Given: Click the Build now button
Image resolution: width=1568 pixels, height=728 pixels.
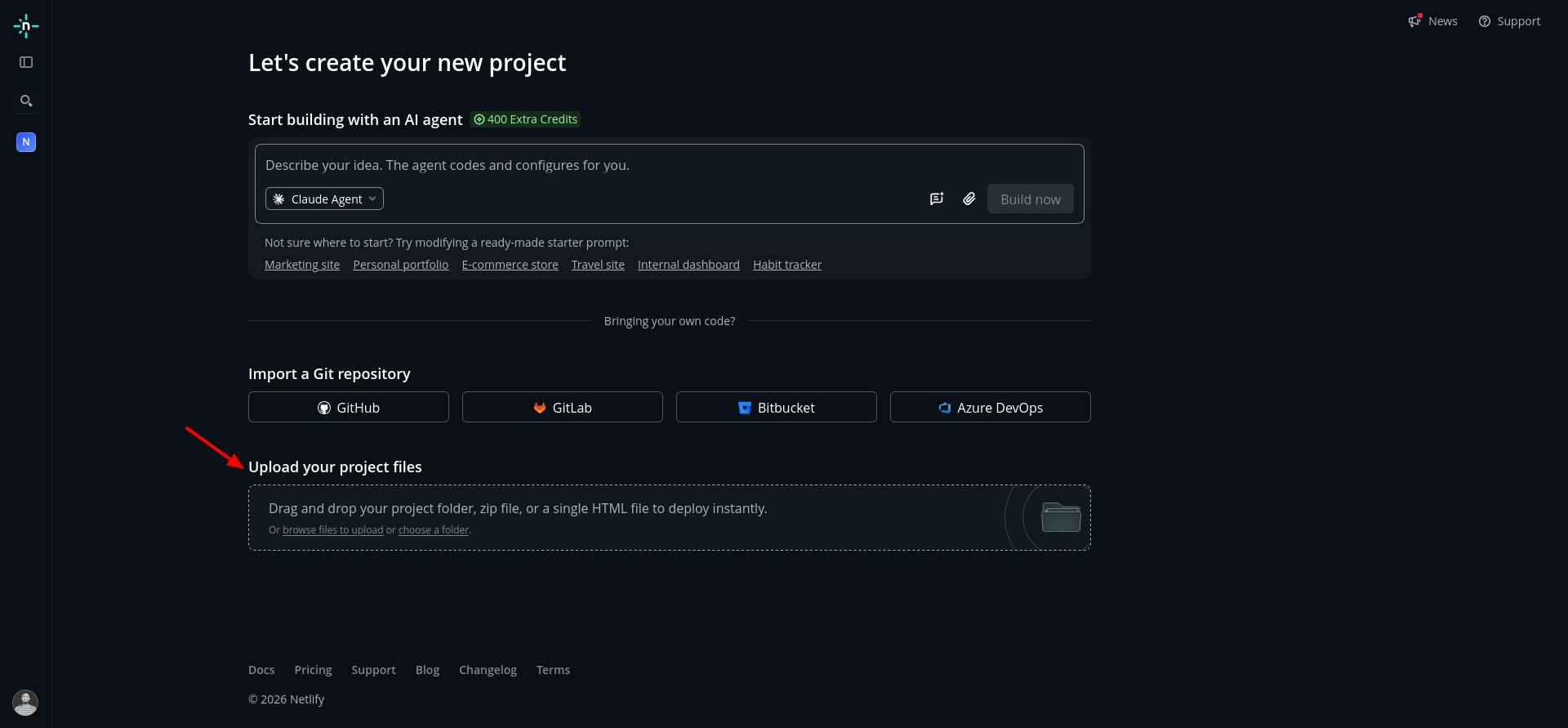Looking at the screenshot, I should click(x=1031, y=199).
